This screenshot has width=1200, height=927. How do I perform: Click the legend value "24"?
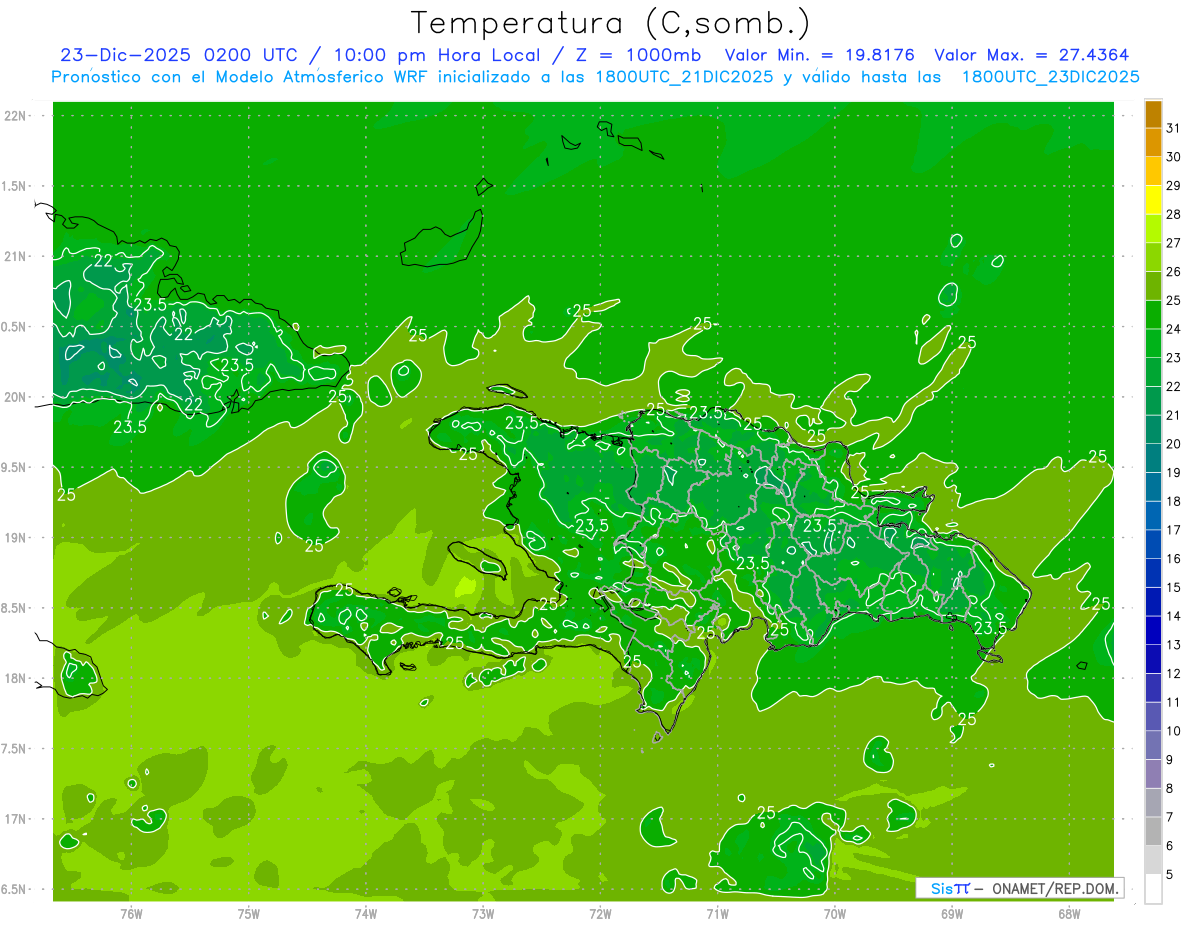pos(1174,329)
